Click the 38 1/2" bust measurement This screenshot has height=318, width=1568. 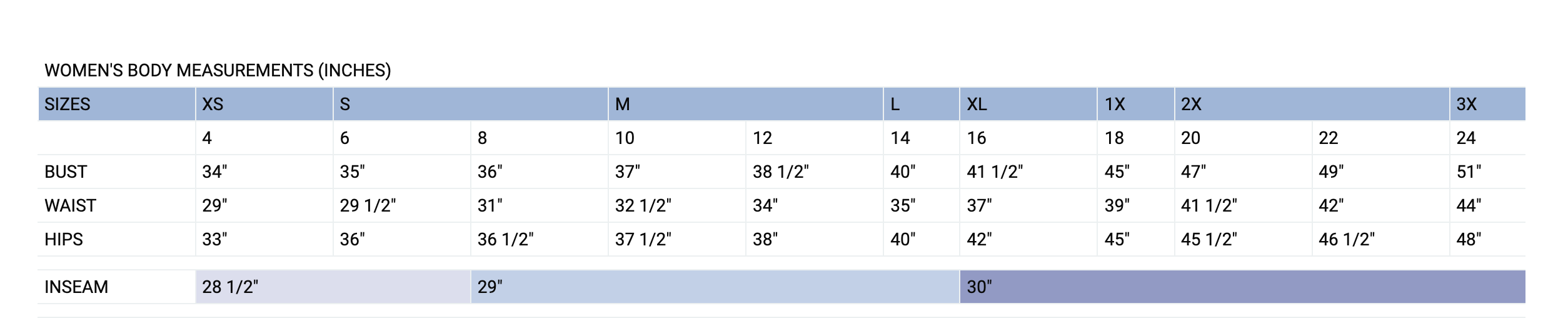click(x=781, y=172)
